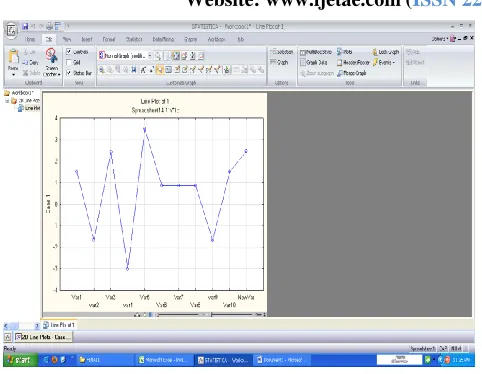Click the Zoom subgraph command
Screen dimensions: 482x374
(317, 73)
